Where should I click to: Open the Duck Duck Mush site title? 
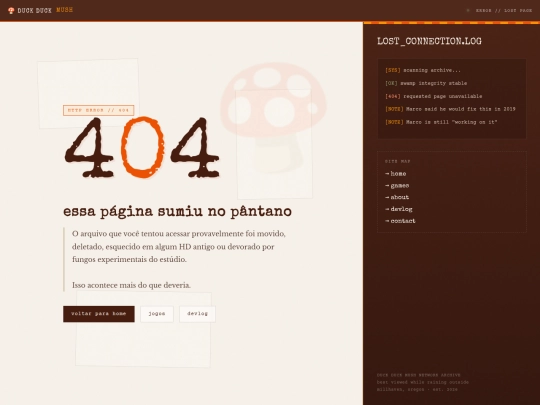(45, 10)
